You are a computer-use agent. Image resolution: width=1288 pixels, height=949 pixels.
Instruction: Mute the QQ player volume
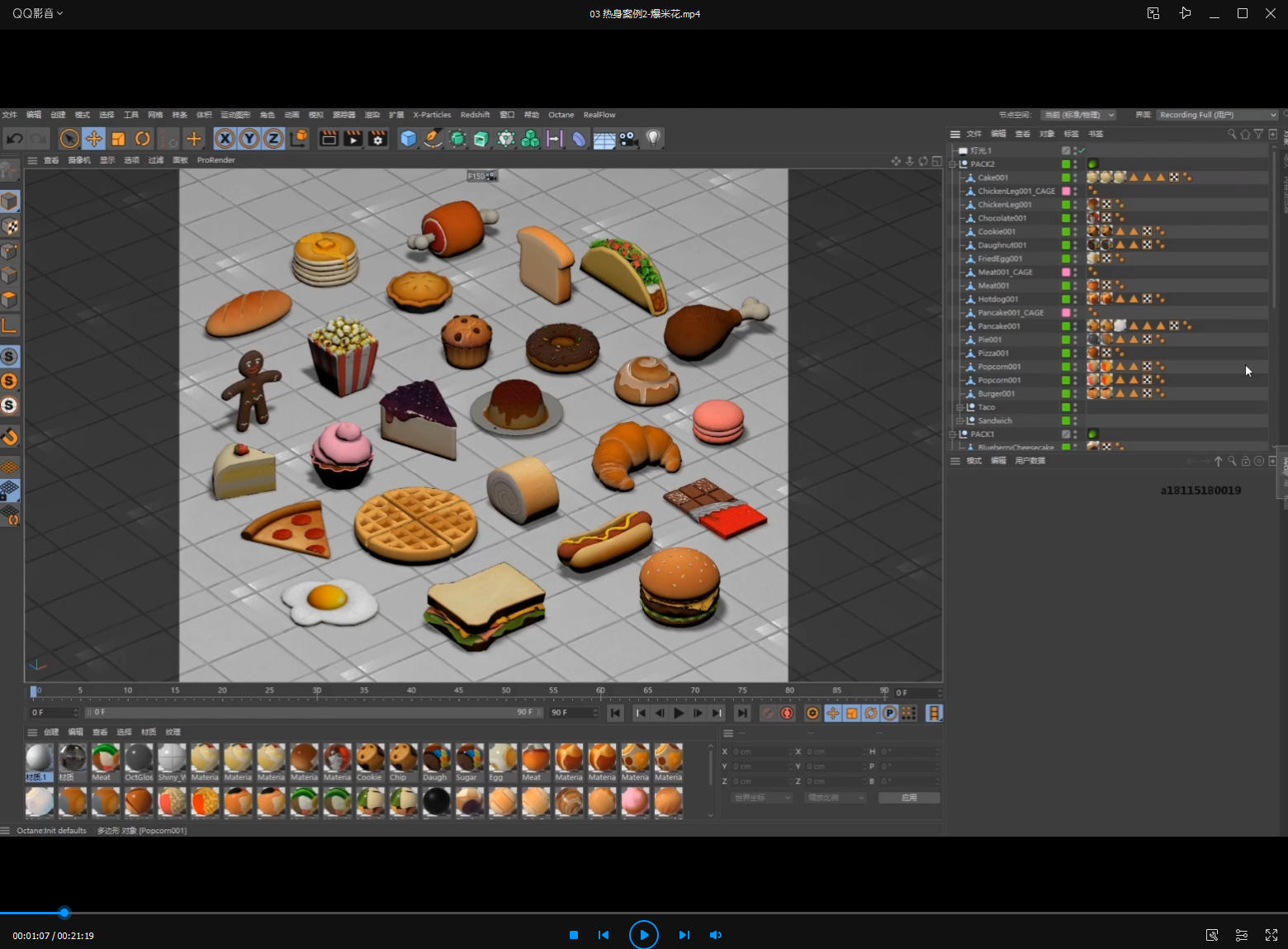tap(716, 935)
